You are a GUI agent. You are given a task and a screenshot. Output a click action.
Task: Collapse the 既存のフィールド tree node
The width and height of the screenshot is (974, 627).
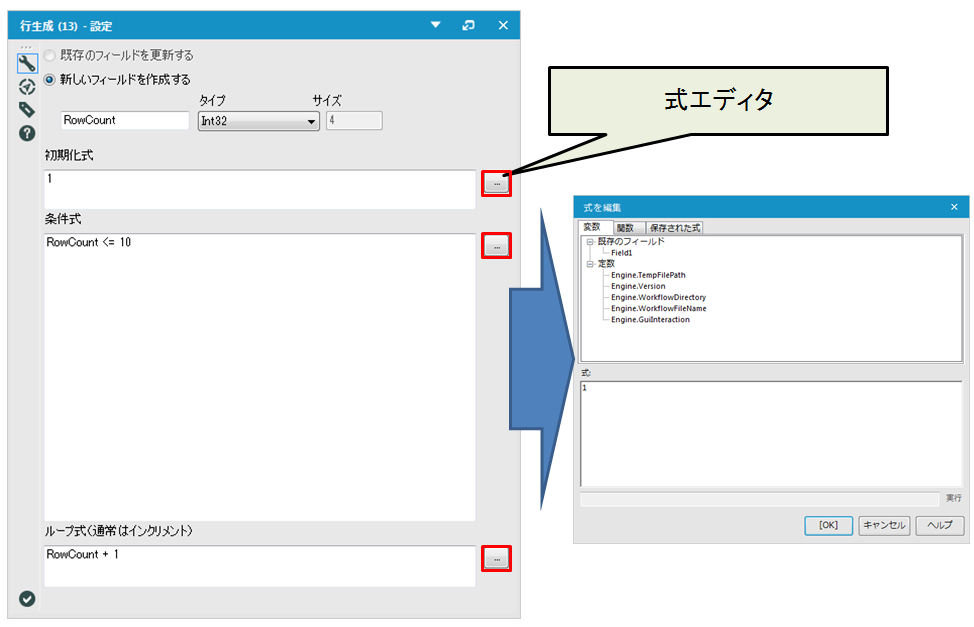tap(590, 242)
